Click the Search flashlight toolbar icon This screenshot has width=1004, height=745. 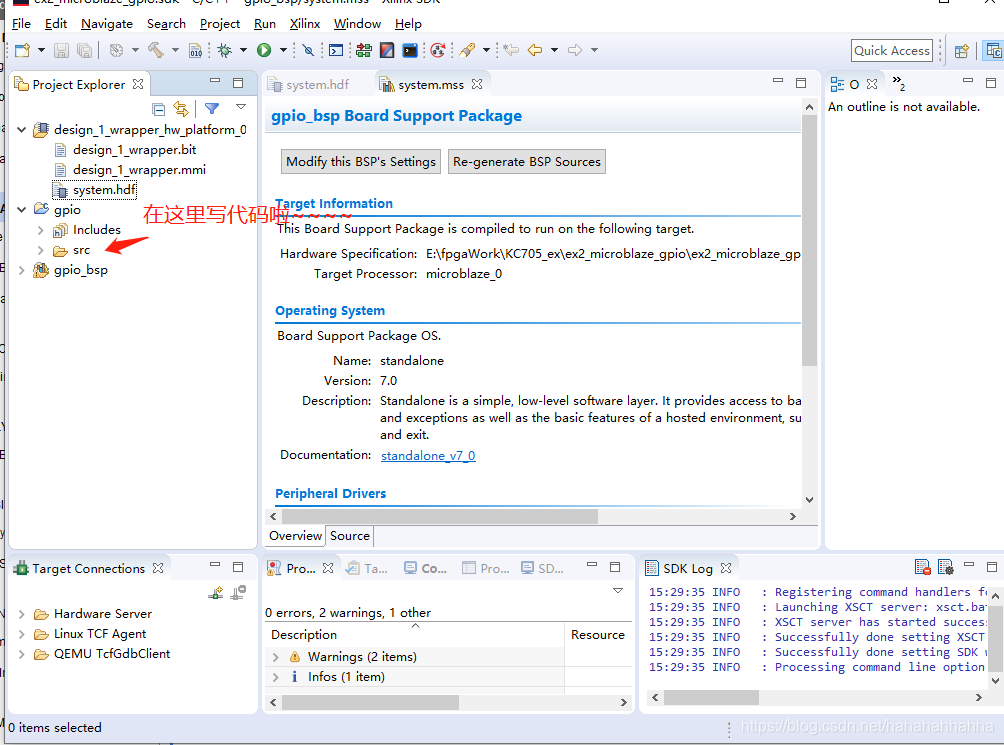[x=467, y=50]
